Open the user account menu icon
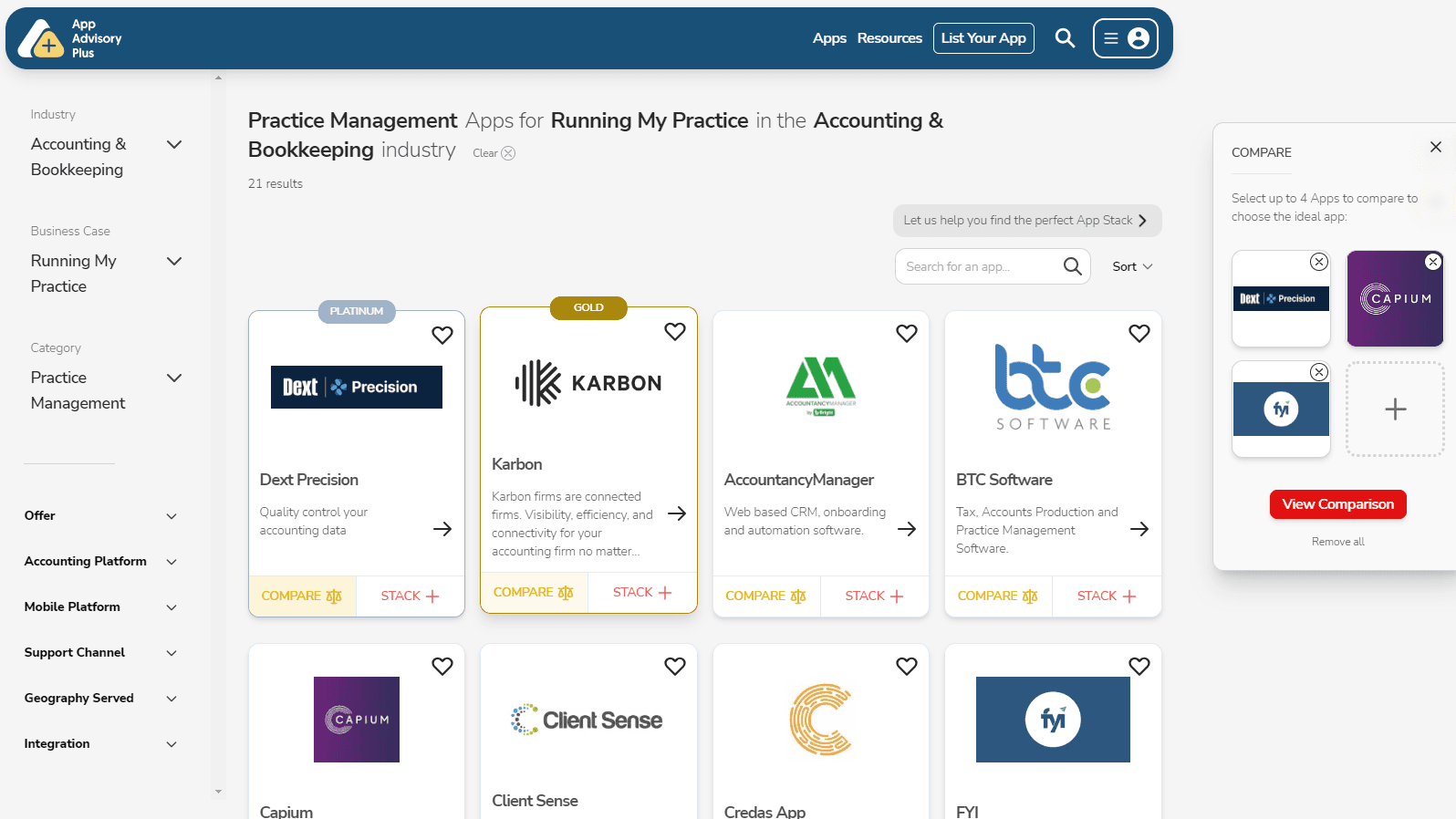Viewport: 1456px width, 819px height. (x=1138, y=38)
